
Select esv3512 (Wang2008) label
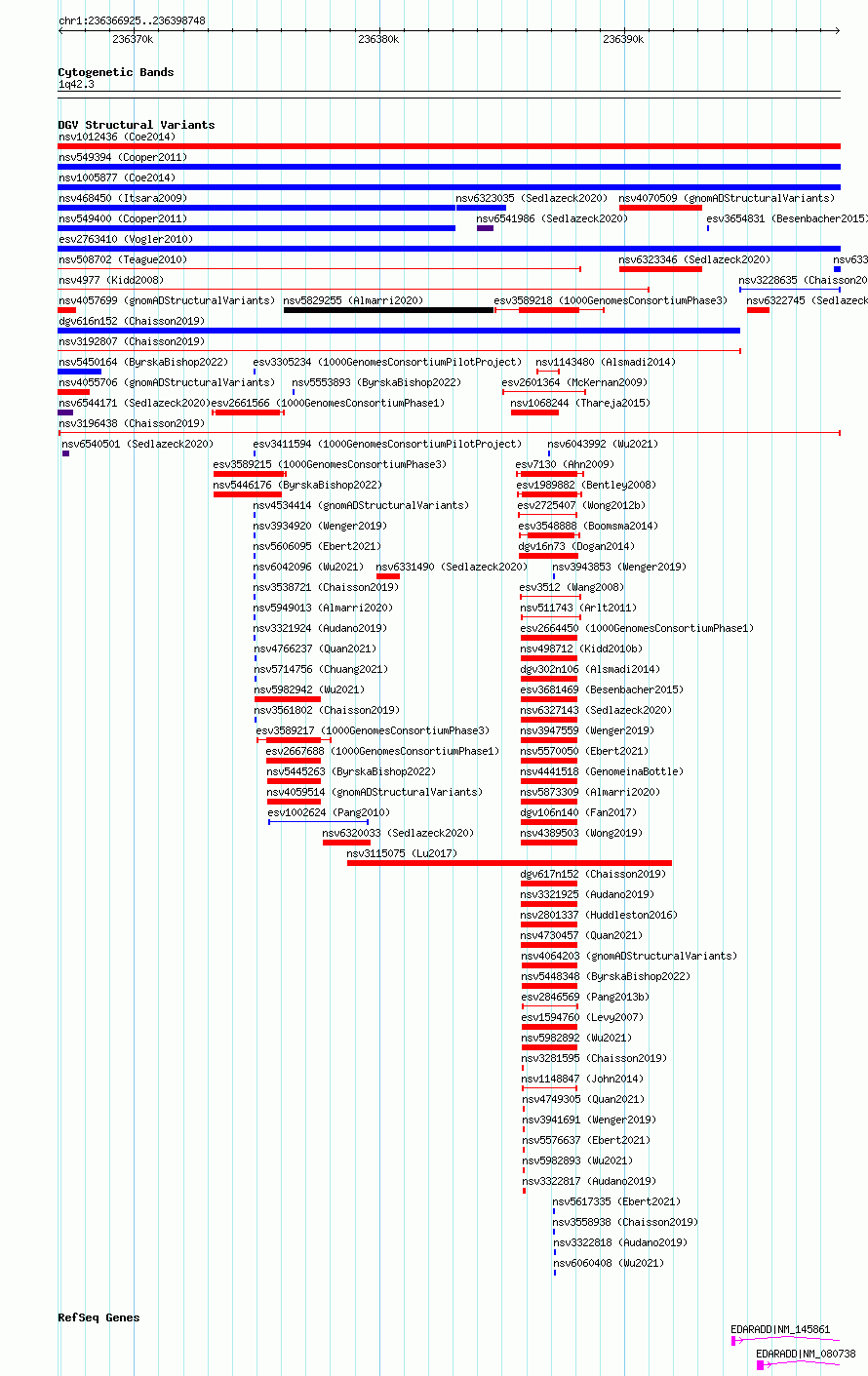[x=571, y=587]
